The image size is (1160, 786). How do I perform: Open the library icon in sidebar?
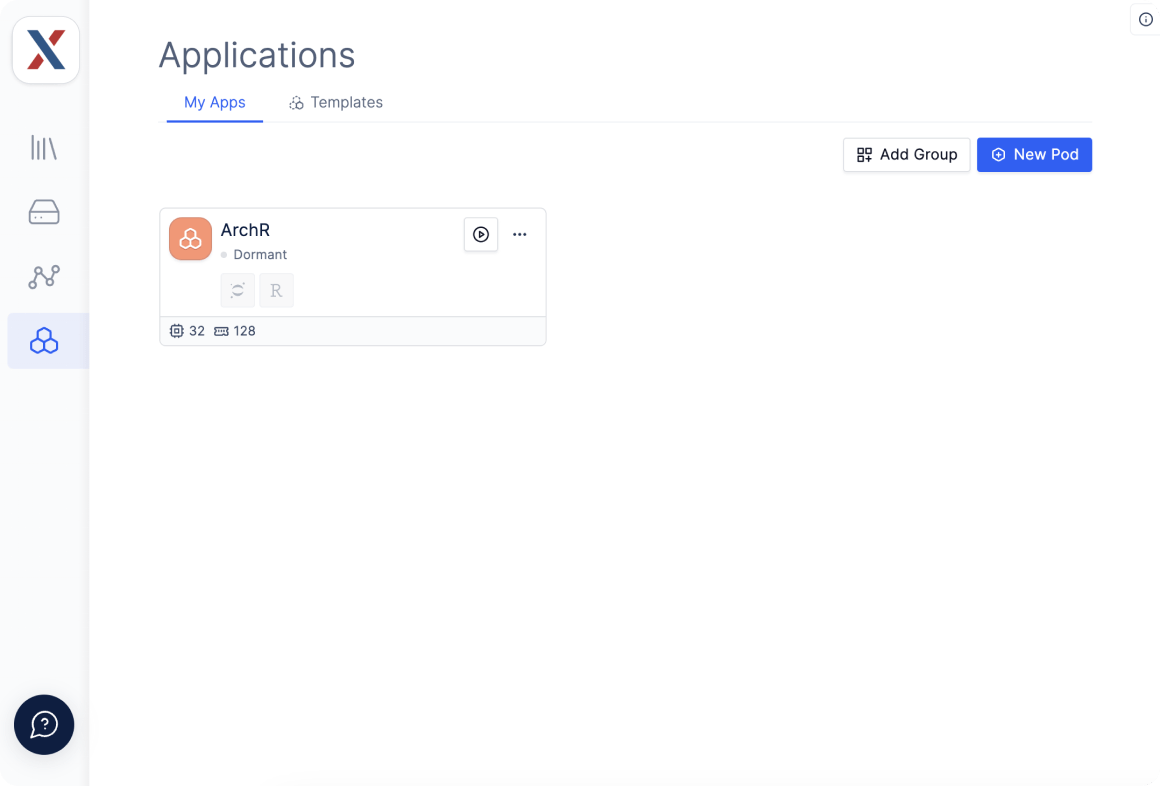coord(44,147)
